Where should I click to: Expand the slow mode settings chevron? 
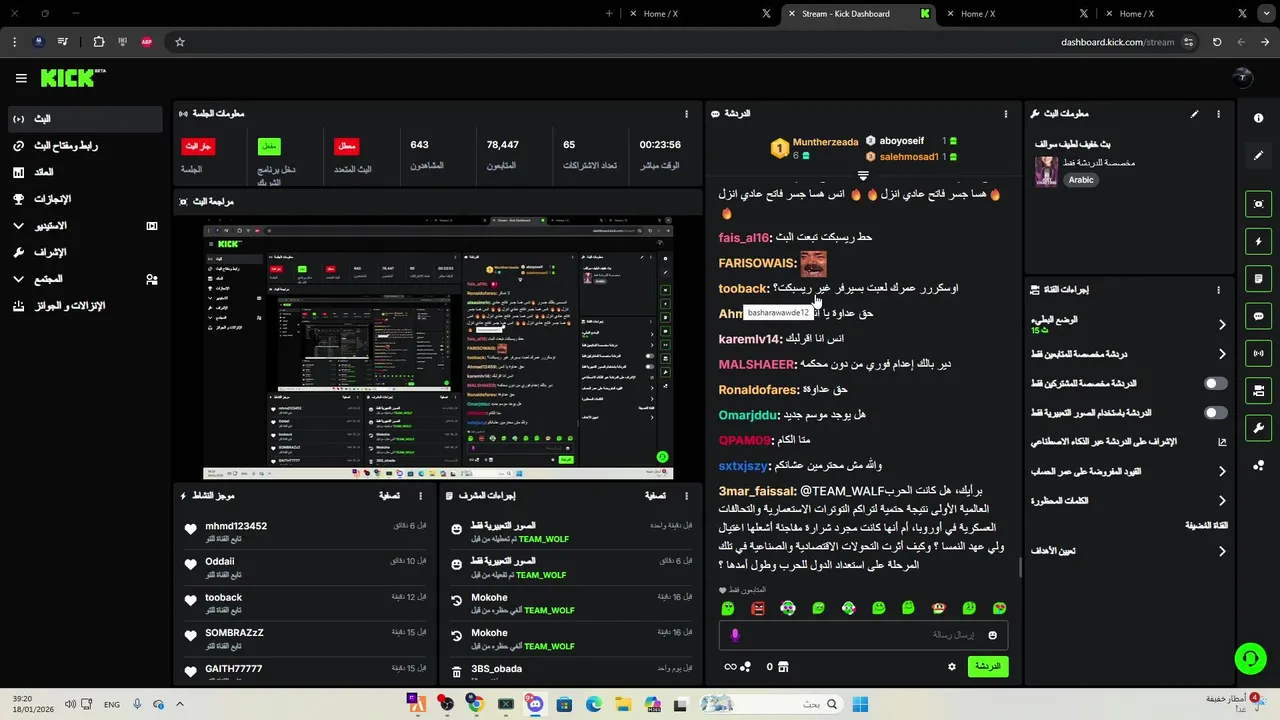click(1222, 325)
